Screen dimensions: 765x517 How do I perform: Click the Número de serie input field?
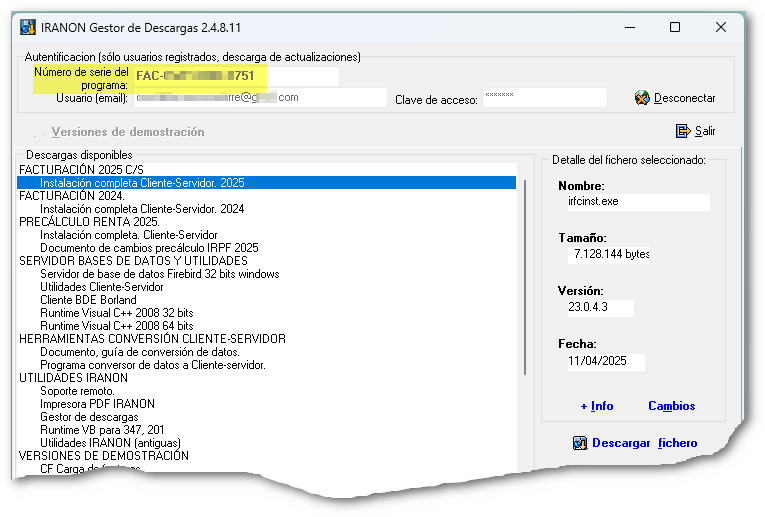point(236,76)
